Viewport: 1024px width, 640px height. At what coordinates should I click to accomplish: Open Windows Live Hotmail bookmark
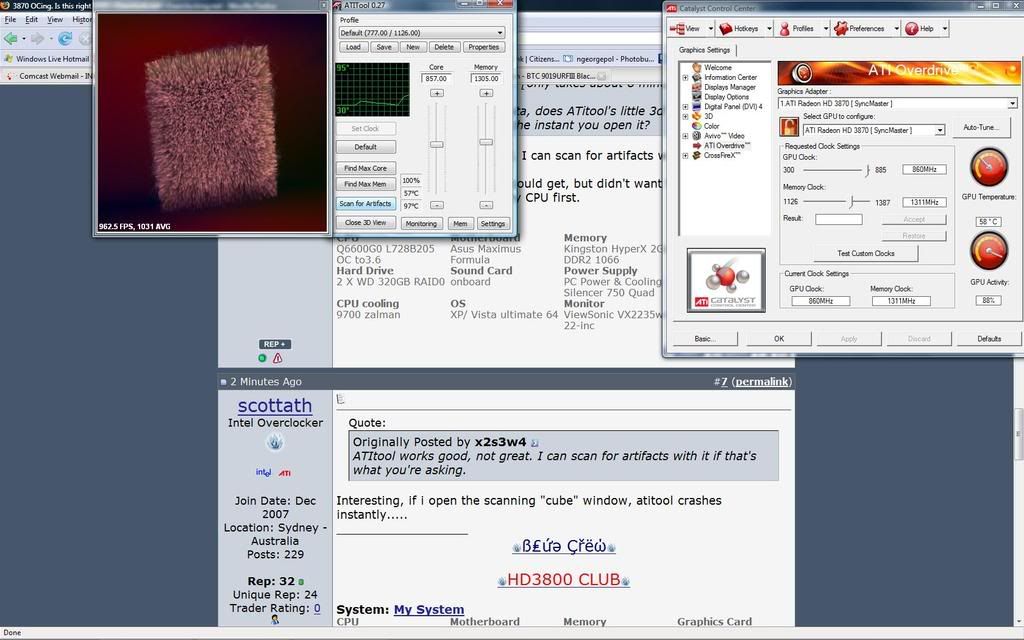46,59
